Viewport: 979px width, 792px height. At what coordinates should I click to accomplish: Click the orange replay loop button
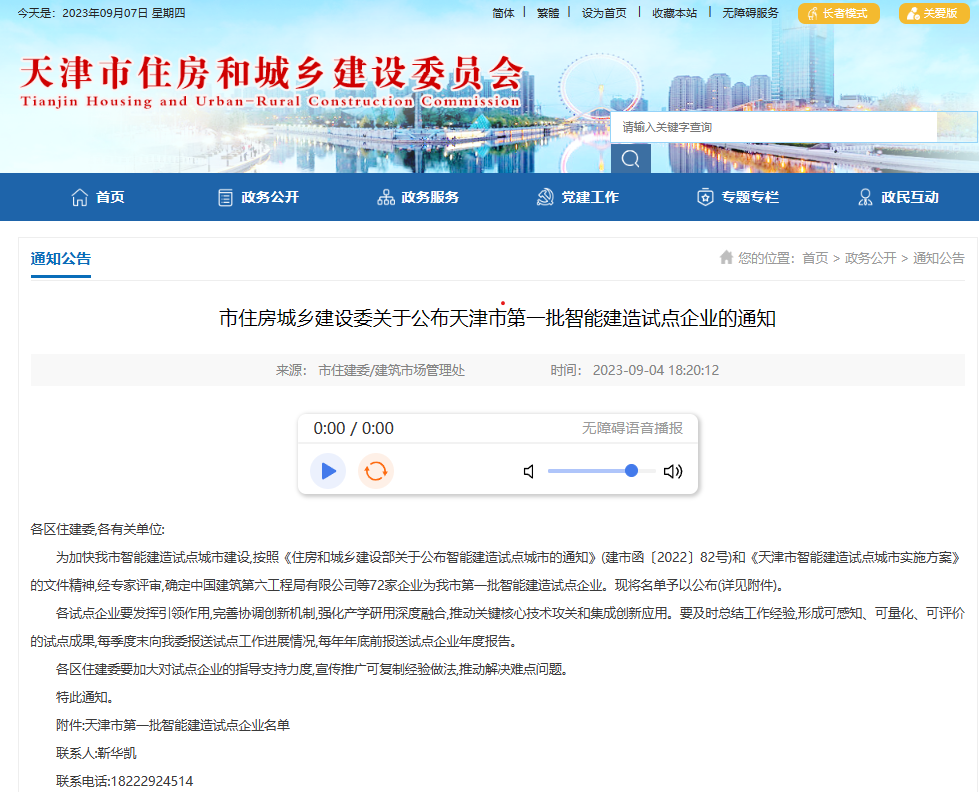coord(375,470)
